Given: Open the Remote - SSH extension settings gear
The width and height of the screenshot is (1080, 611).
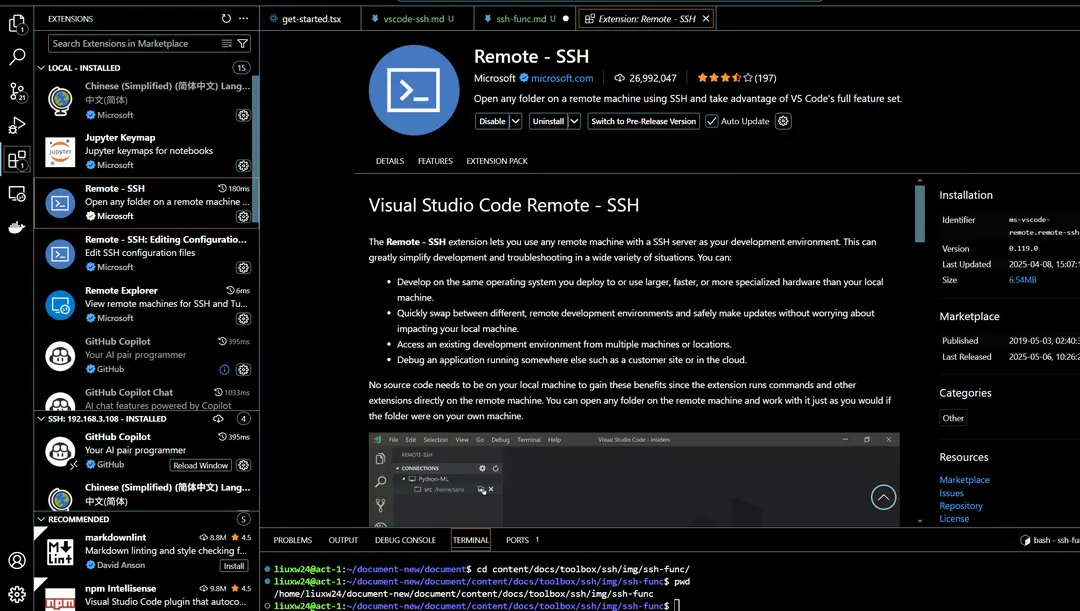Looking at the screenshot, I should click(783, 121).
